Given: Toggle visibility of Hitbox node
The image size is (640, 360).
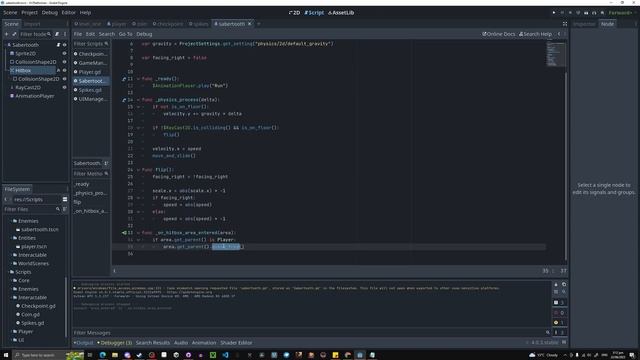Looking at the screenshot, I should pyautogui.click(x=64, y=71).
